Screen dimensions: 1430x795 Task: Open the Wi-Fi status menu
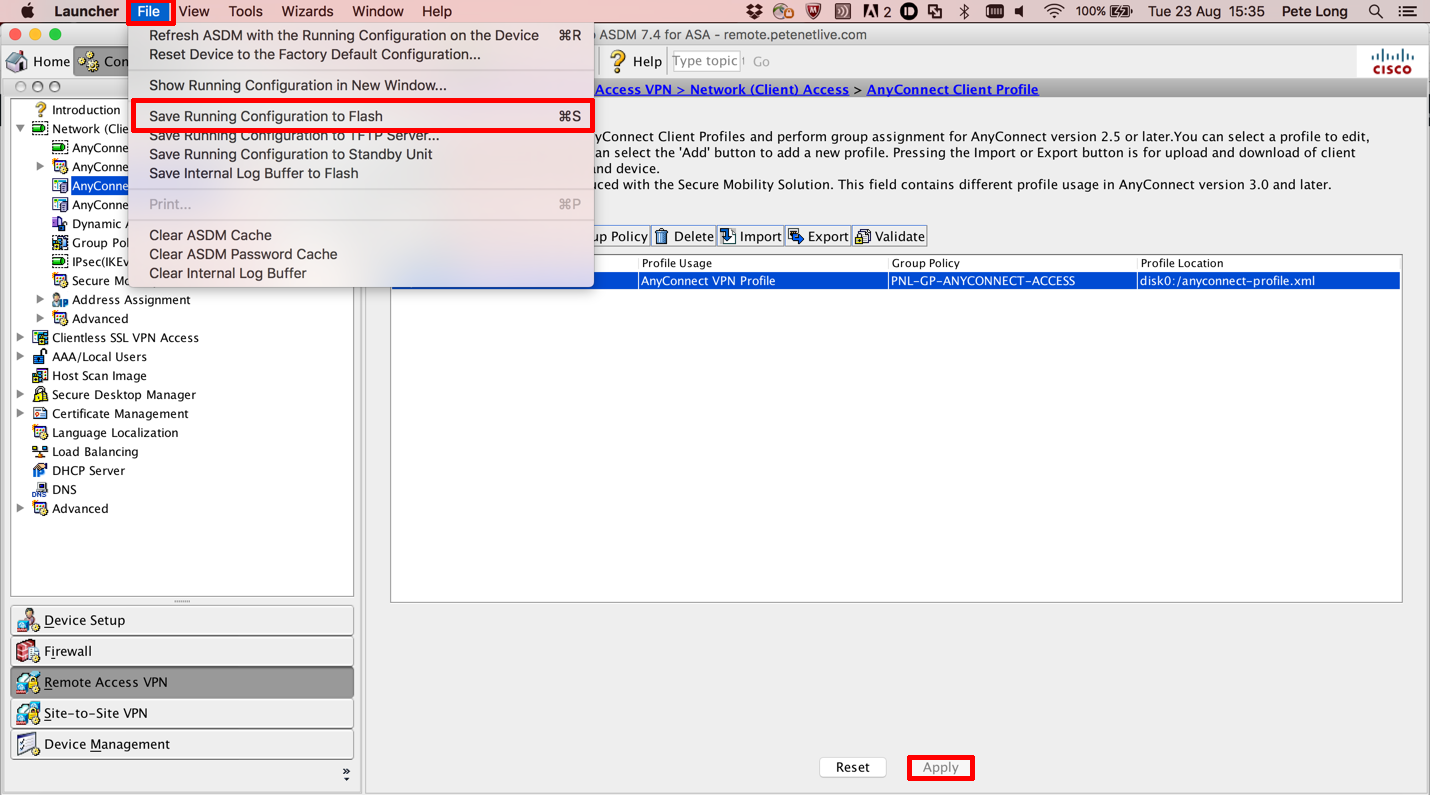[x=1054, y=12]
